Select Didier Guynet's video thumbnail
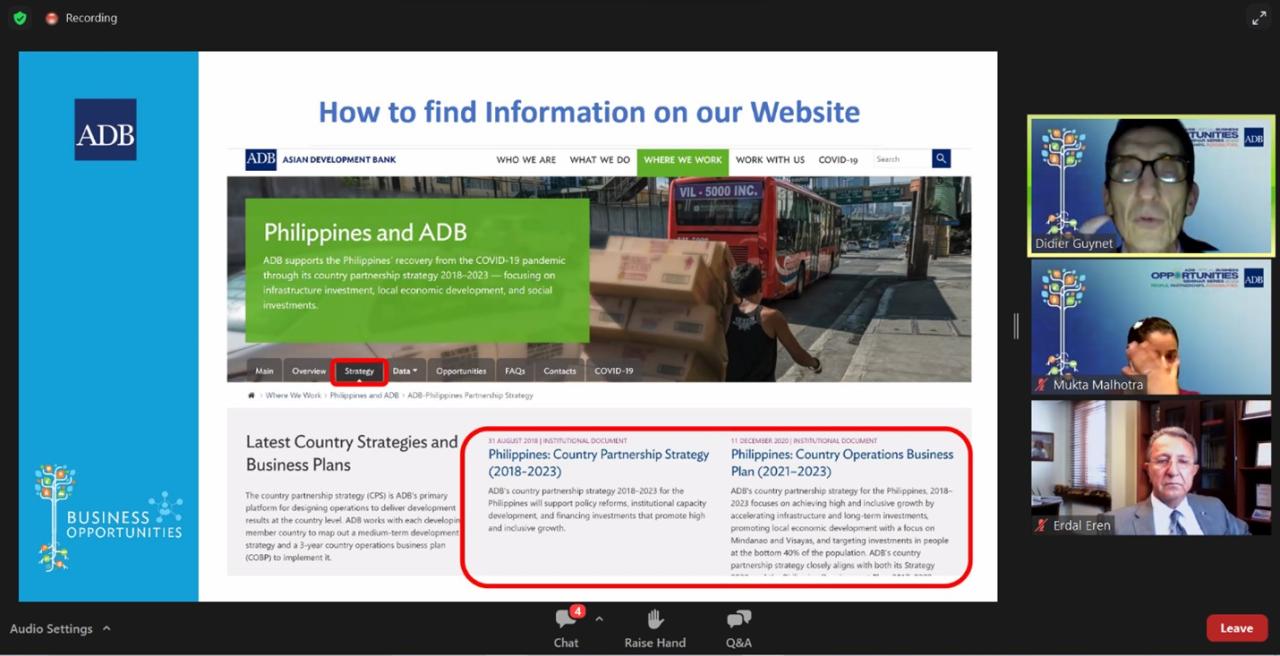Viewport: 1280px width, 656px height. click(1150, 185)
